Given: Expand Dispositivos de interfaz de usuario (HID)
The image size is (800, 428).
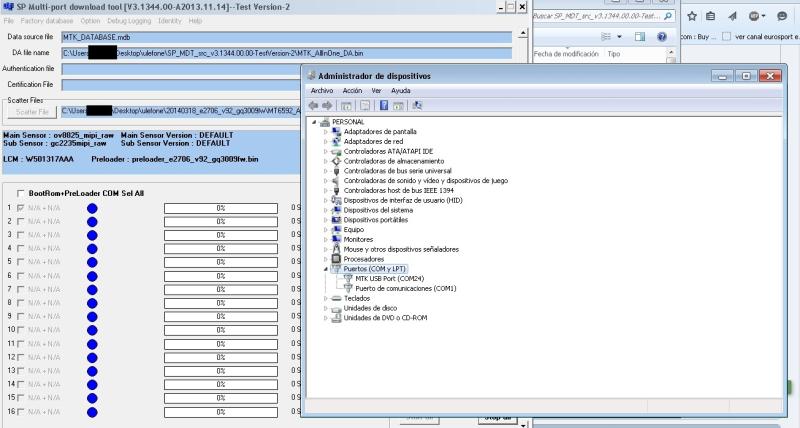Looking at the screenshot, I should 326,200.
